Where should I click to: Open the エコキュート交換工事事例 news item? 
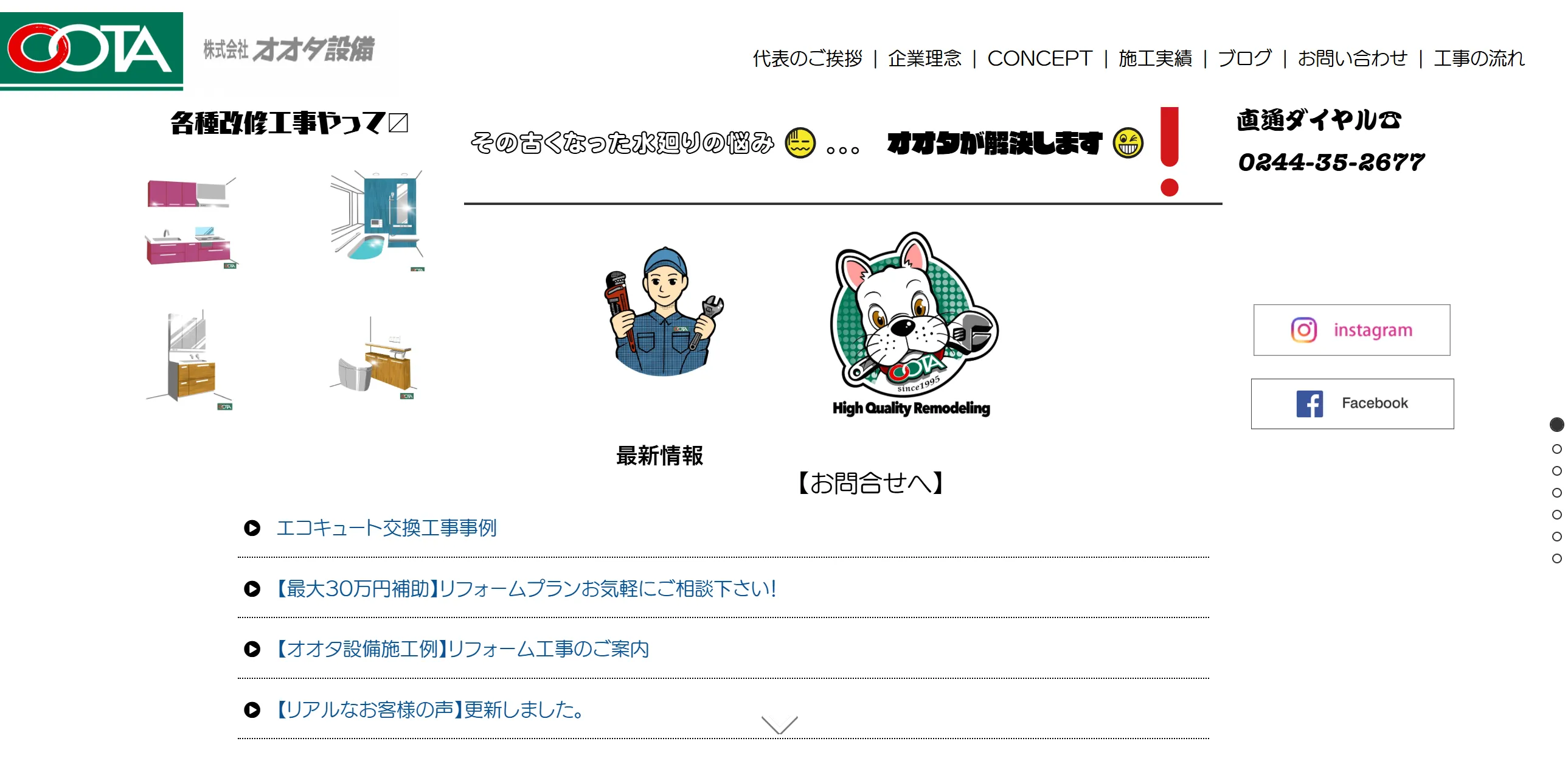point(386,528)
